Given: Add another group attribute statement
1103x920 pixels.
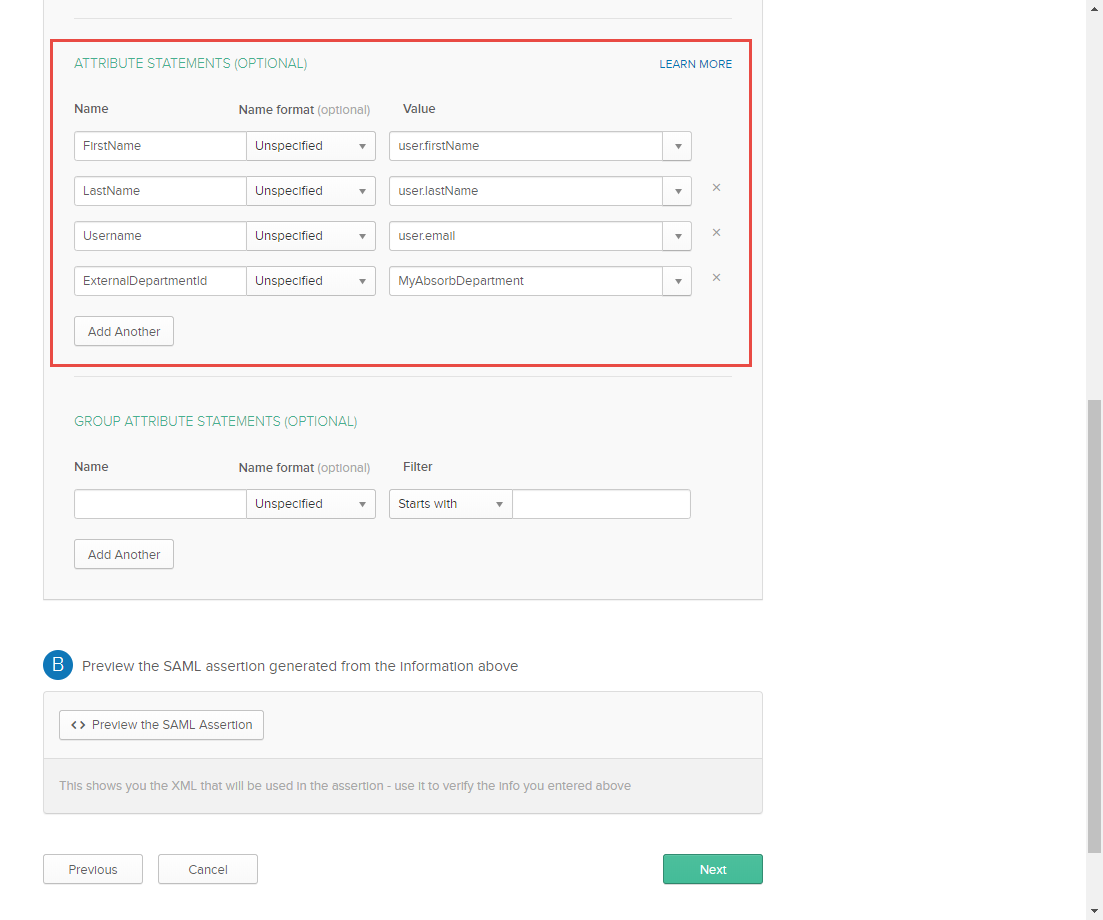Looking at the screenshot, I should (x=124, y=554).
